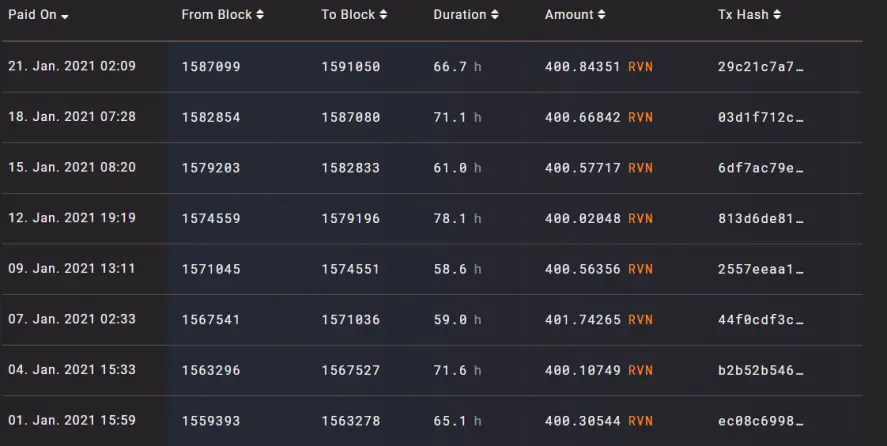
Task: Click the 71.1 h duration cell
Action: click(x=458, y=117)
